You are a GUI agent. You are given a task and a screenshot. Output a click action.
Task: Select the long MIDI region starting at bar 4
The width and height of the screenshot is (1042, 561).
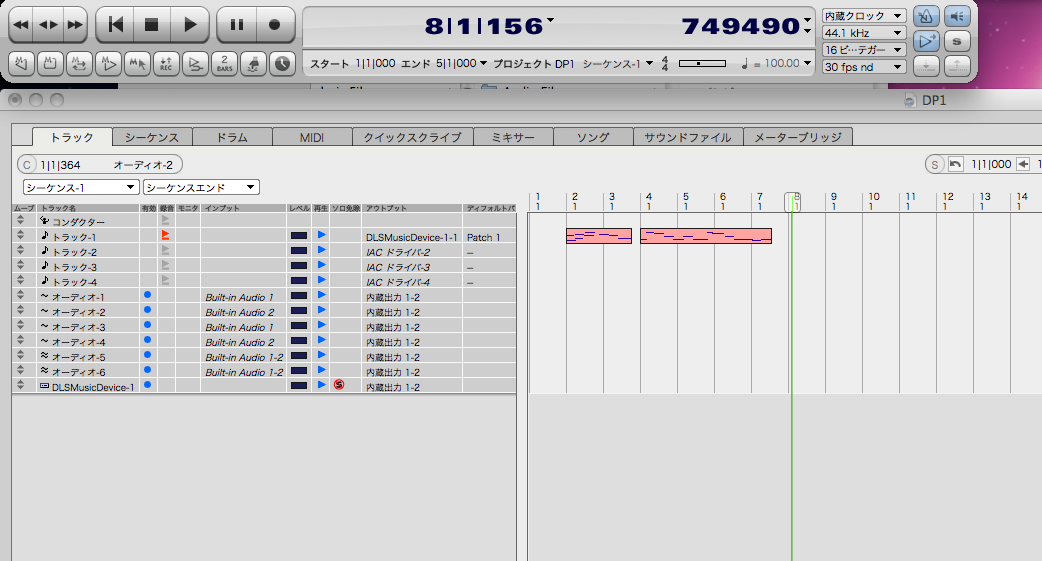click(x=706, y=236)
